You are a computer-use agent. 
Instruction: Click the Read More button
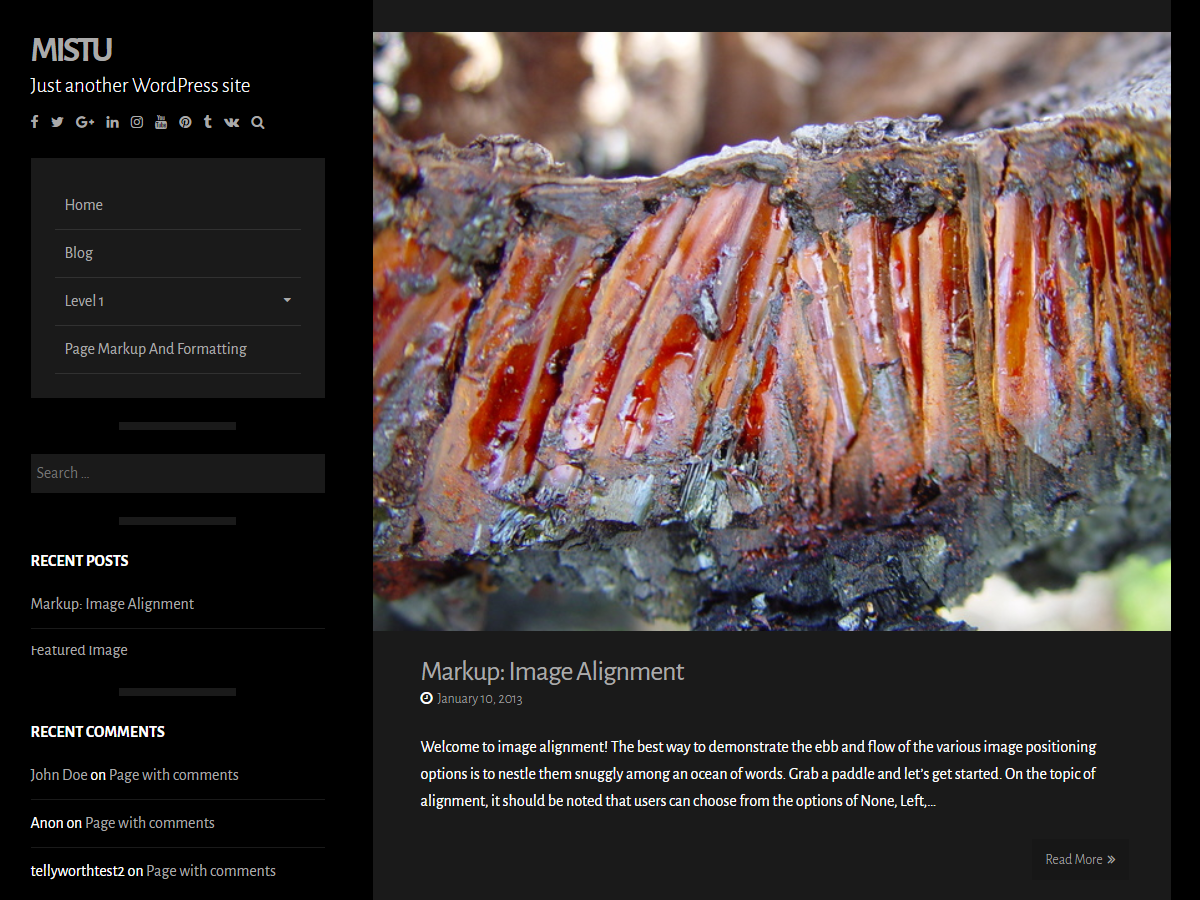(1080, 859)
